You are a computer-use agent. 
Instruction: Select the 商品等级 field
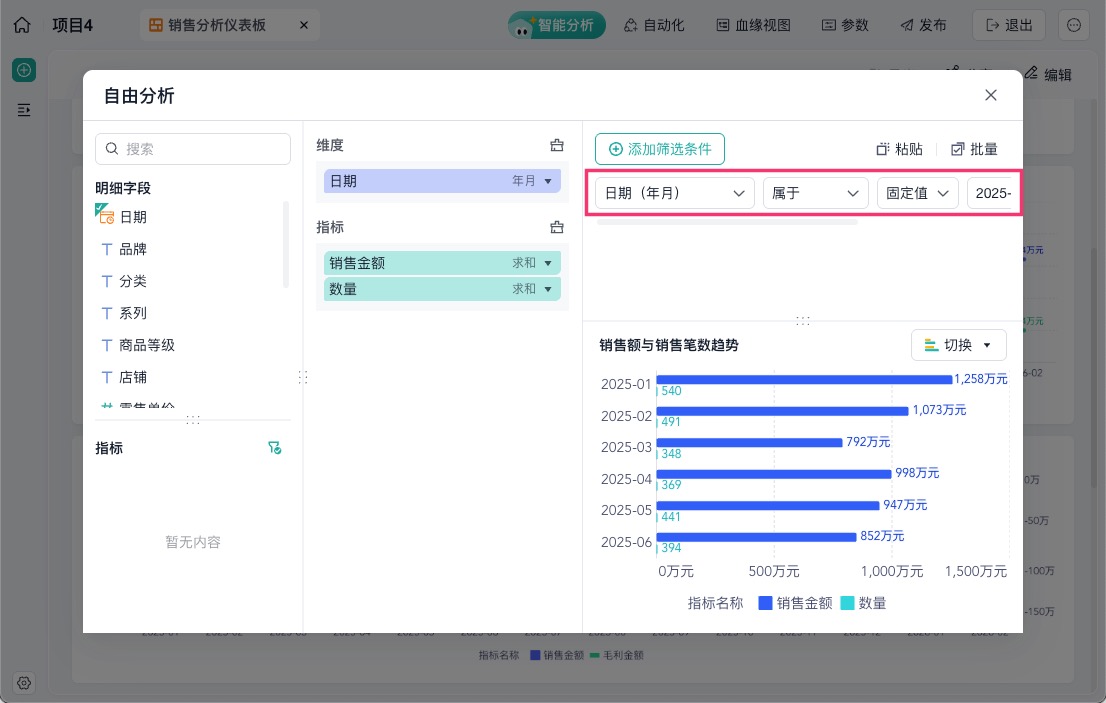pyautogui.click(x=147, y=346)
